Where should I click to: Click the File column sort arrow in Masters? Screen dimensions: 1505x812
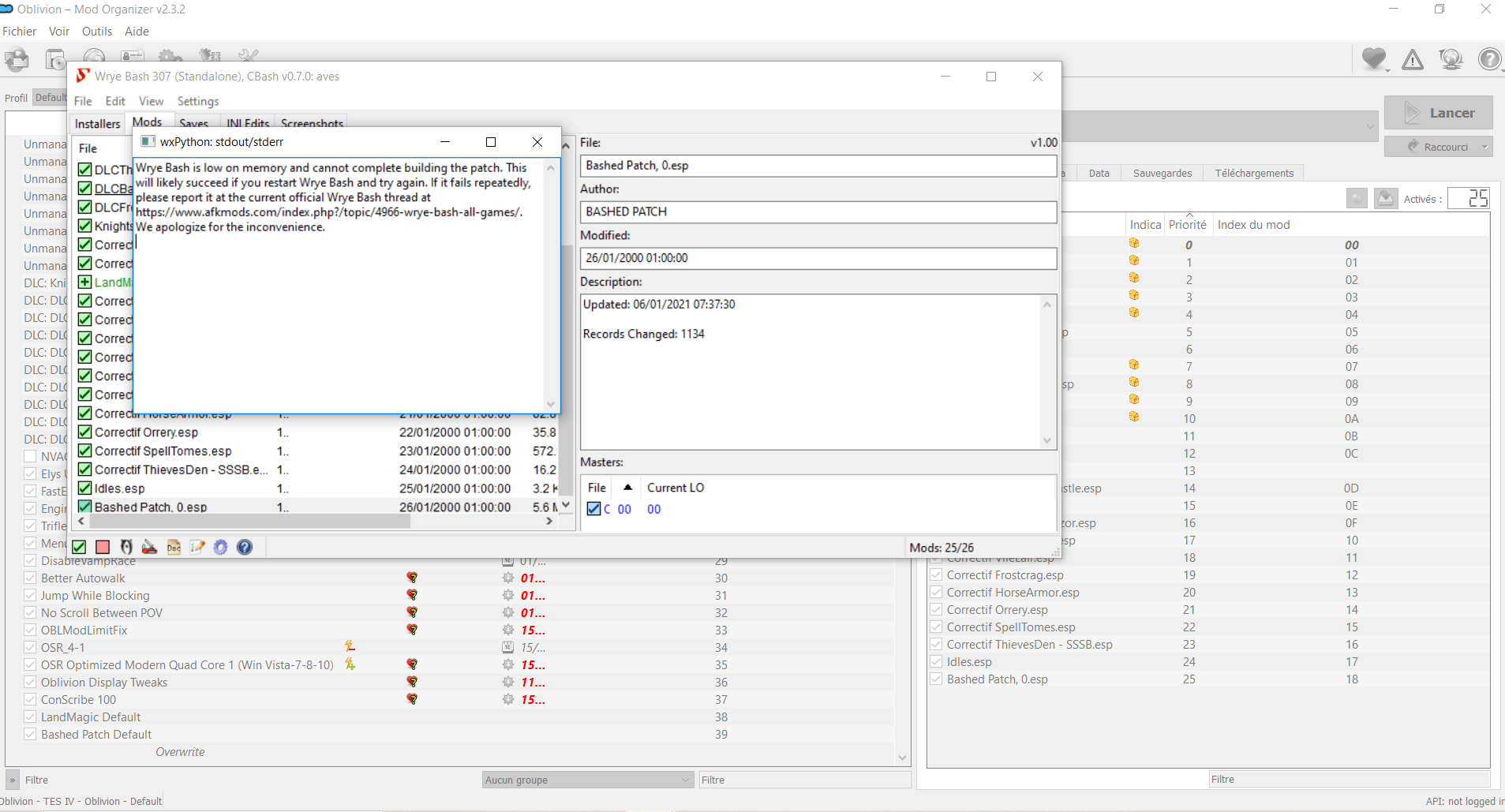pyautogui.click(x=628, y=488)
